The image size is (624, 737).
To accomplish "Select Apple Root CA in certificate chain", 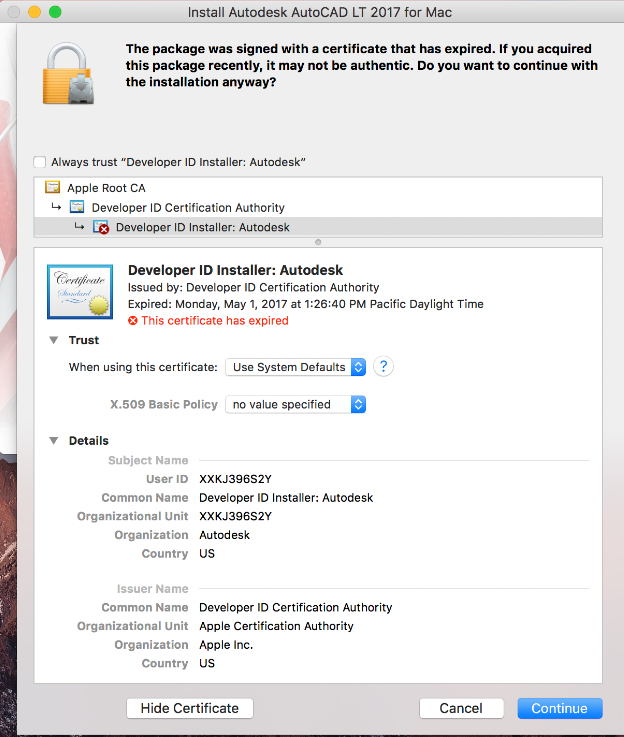I will point(318,188).
